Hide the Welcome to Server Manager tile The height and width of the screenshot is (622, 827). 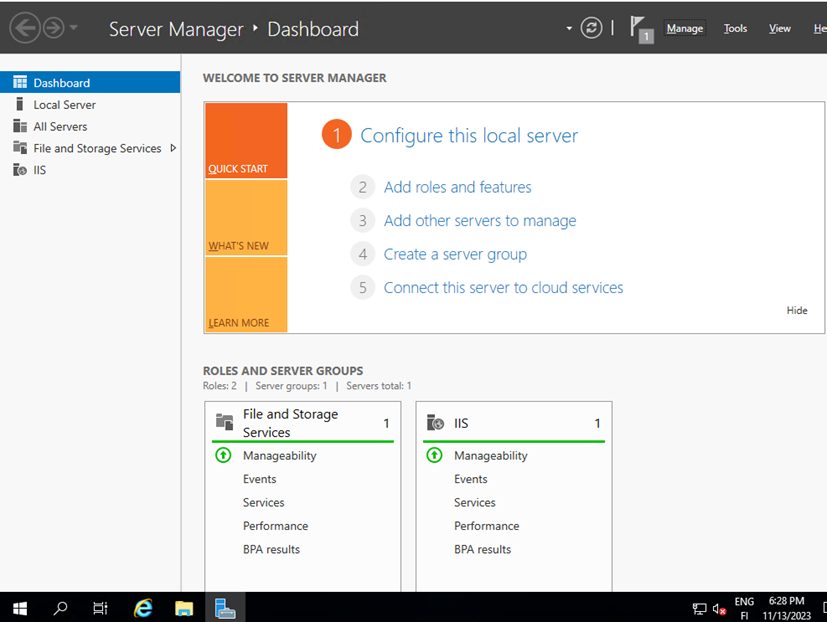[x=796, y=310]
